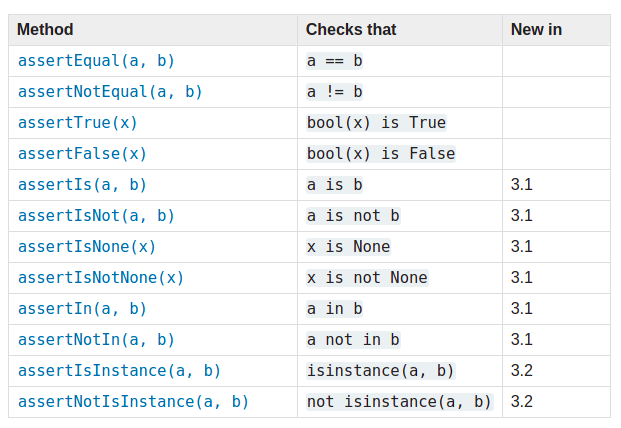Go to the assertIs(a, b) link
This screenshot has width=621, height=428.
click(x=82, y=185)
